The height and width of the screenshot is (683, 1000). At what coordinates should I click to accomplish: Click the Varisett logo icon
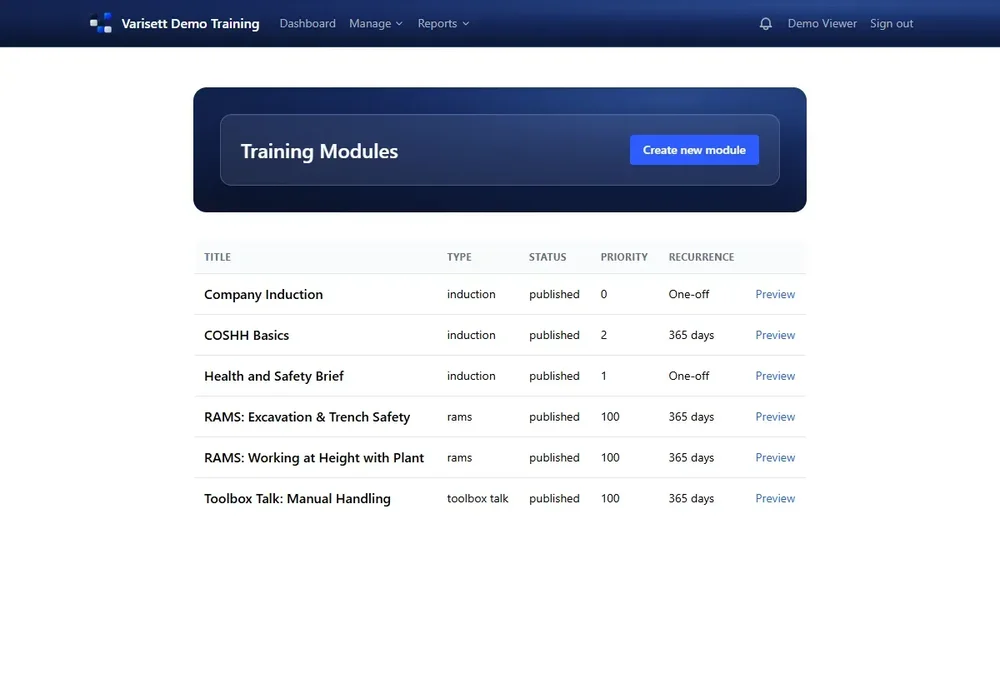coord(101,23)
